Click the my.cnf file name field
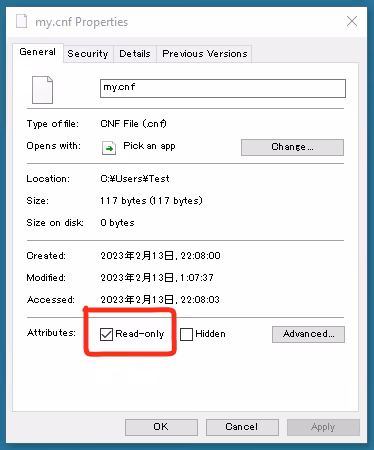This screenshot has height=450, width=374. (x=223, y=88)
